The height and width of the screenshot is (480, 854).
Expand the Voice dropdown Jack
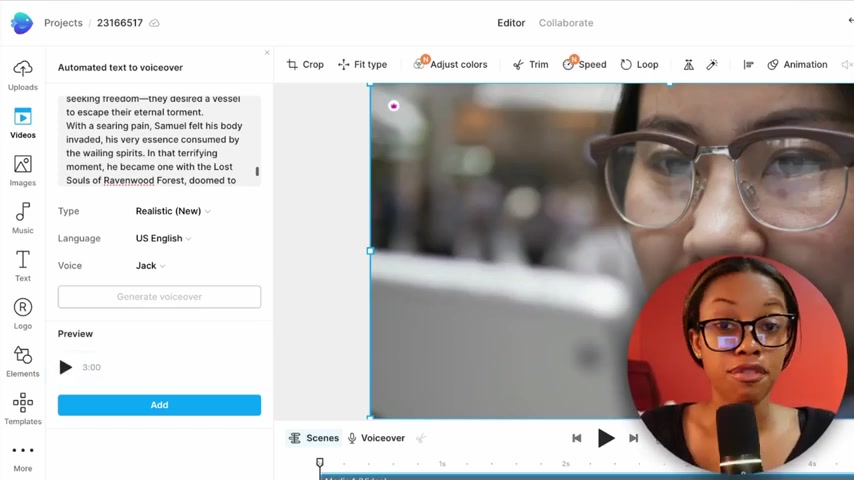[x=150, y=265]
